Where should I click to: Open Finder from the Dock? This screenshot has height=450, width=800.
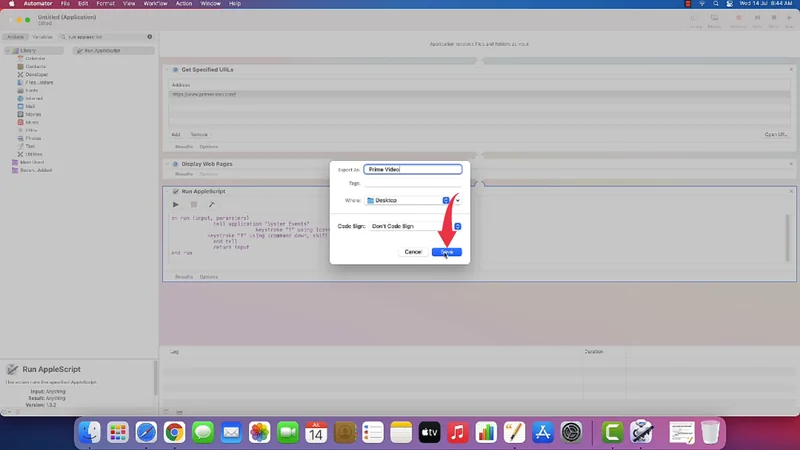[x=90, y=432]
